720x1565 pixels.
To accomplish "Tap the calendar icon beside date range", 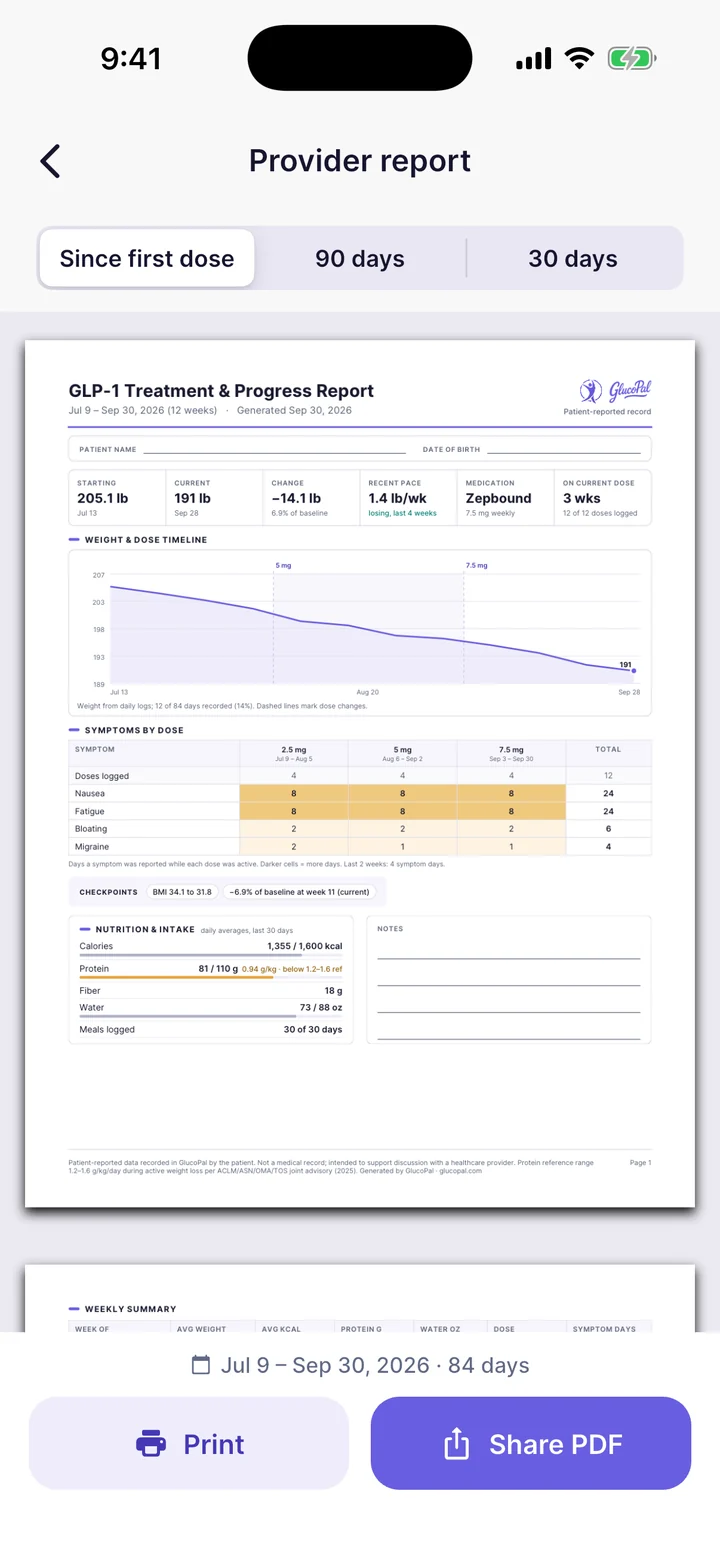I will [x=201, y=1365].
